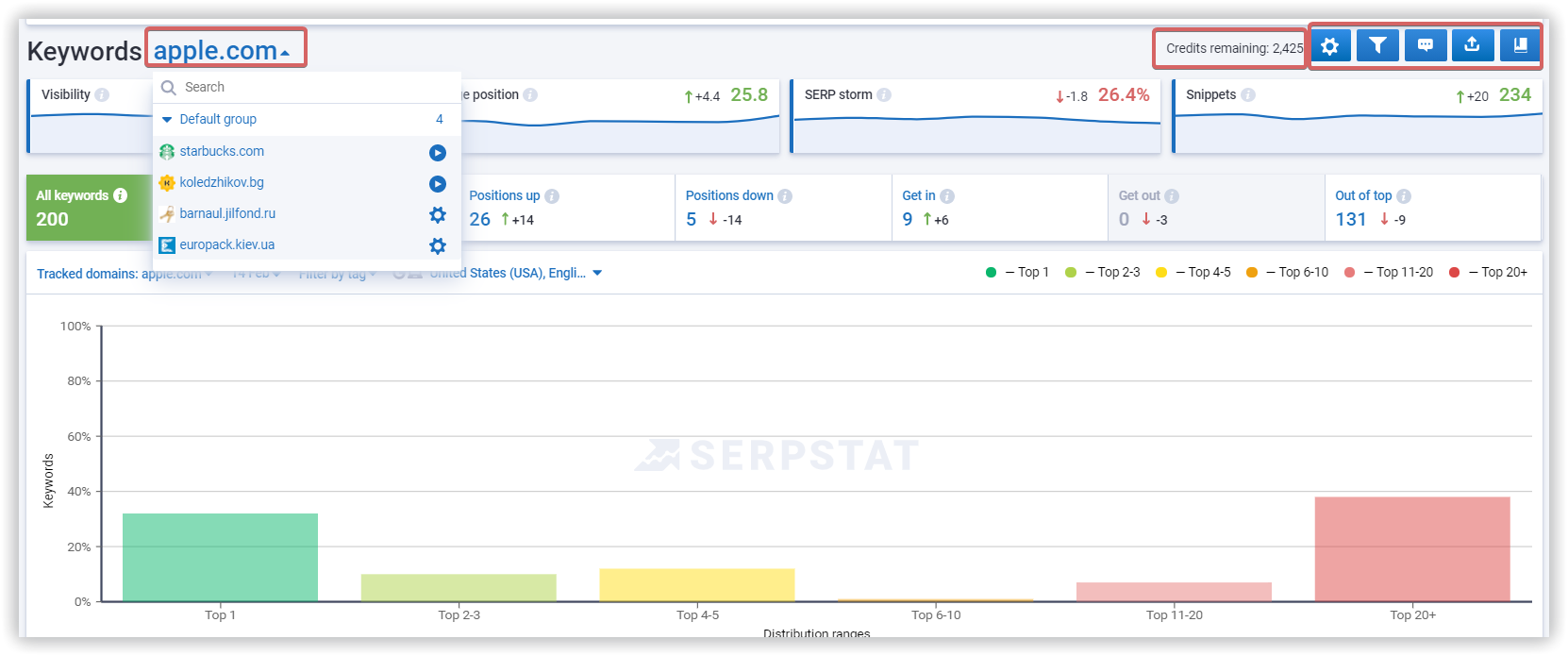Viewport: 1568px width, 656px height.
Task: Click the search magnifier icon
Action: (x=169, y=87)
